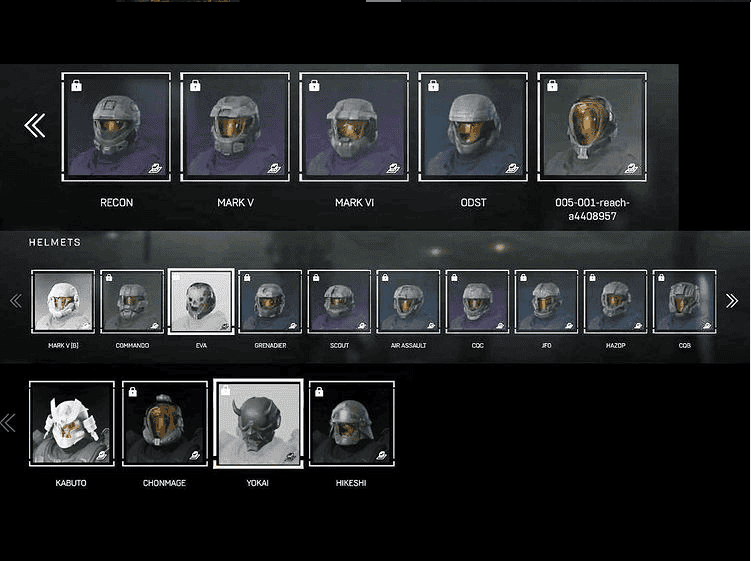Image resolution: width=751 pixels, height=561 pixels.
Task: Choose the highlighted EVA helmet
Action: click(x=201, y=301)
